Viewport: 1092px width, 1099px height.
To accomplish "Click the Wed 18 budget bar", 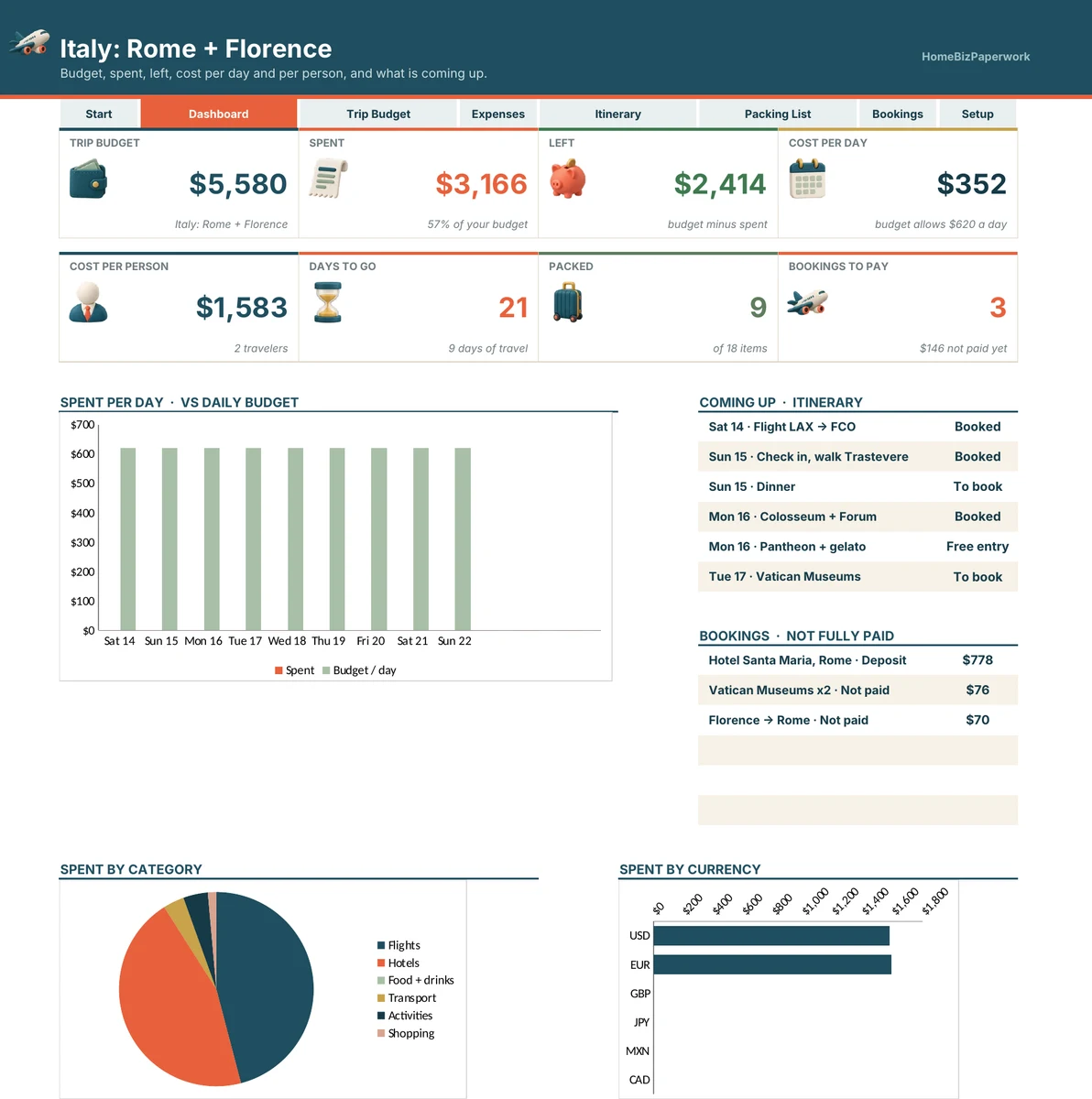I will tap(295, 539).
